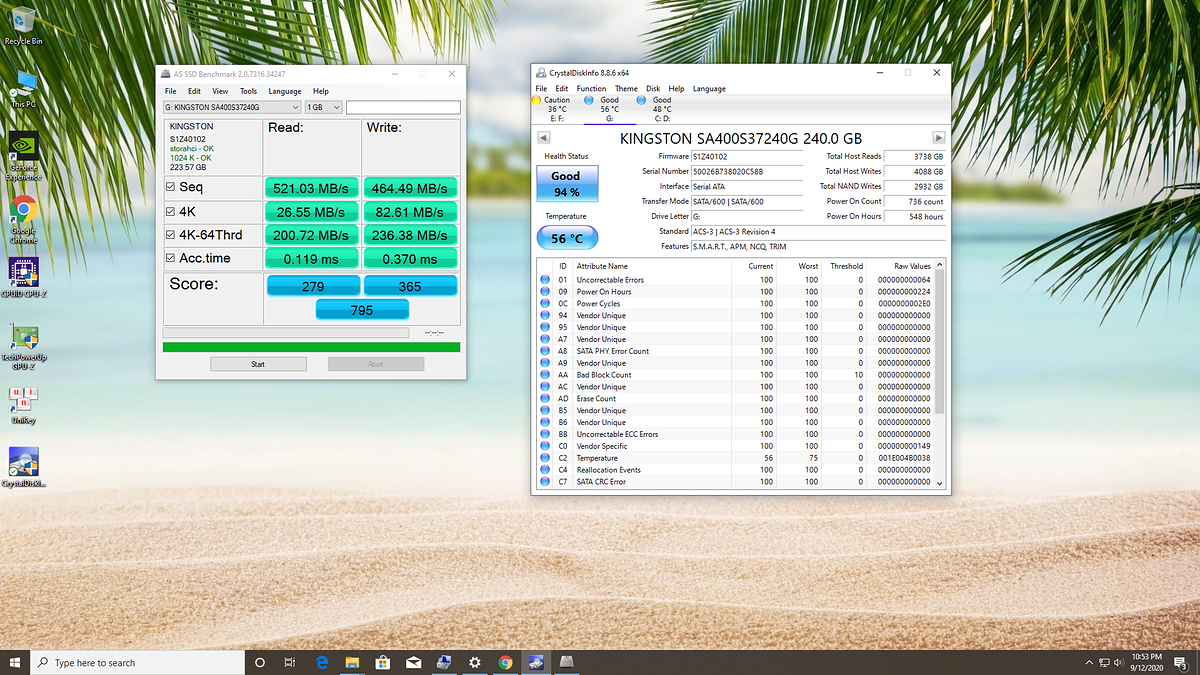The width and height of the screenshot is (1200, 675).
Task: Open CrystalDiskInfo Theme menu
Action: 626,89
